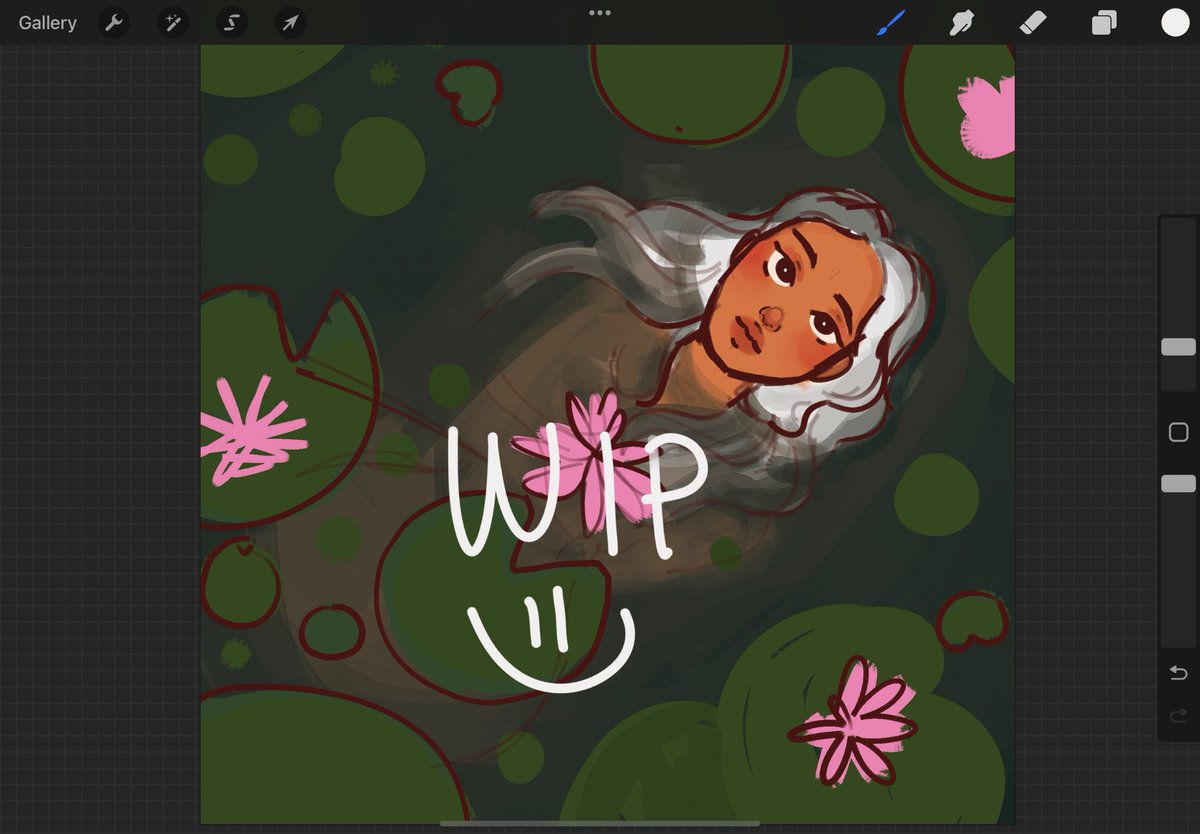The width and height of the screenshot is (1200, 834).
Task: Open the canvas options ellipsis menu
Action: (600, 13)
